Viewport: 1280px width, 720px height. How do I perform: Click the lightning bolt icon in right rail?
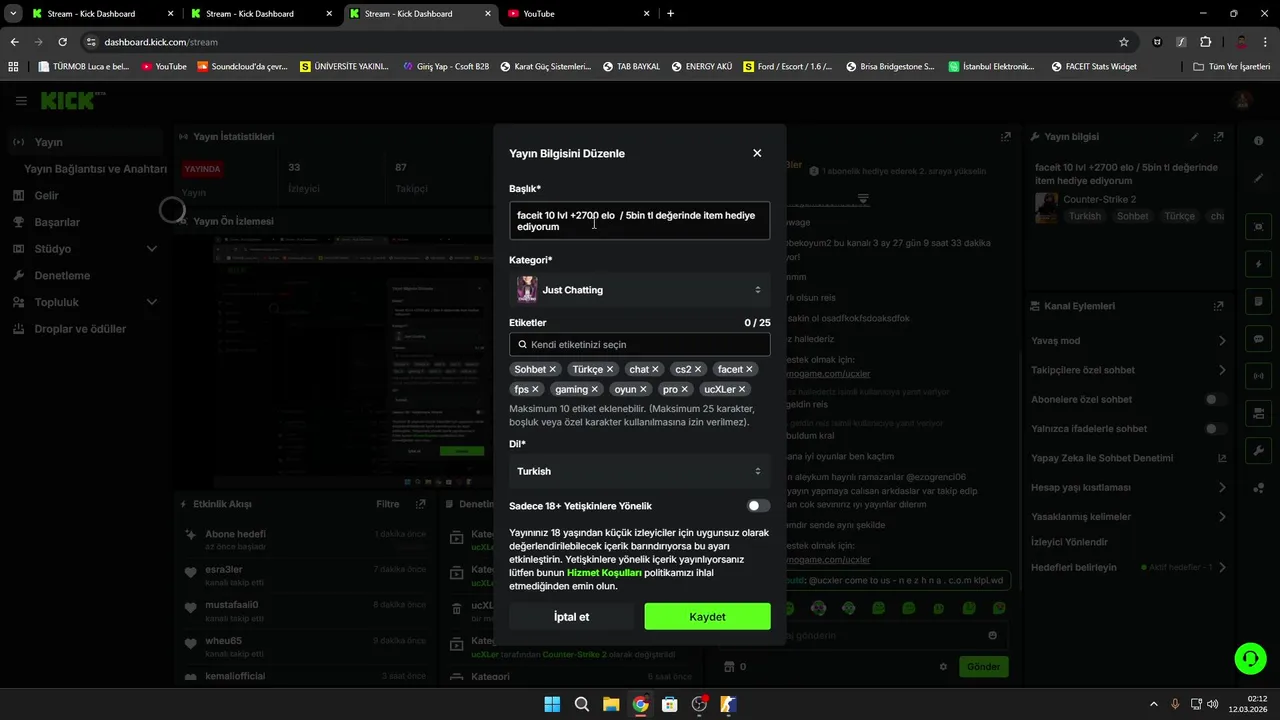click(x=1259, y=264)
